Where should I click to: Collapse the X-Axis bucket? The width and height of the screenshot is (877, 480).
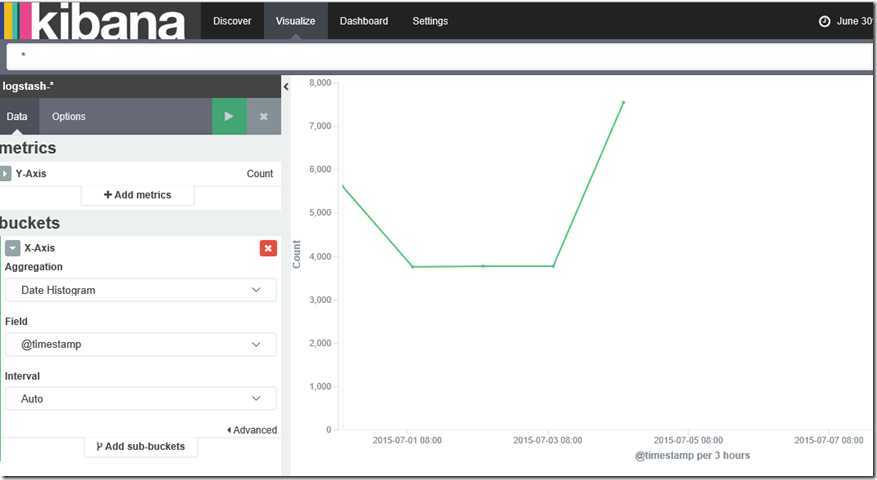click(12, 248)
